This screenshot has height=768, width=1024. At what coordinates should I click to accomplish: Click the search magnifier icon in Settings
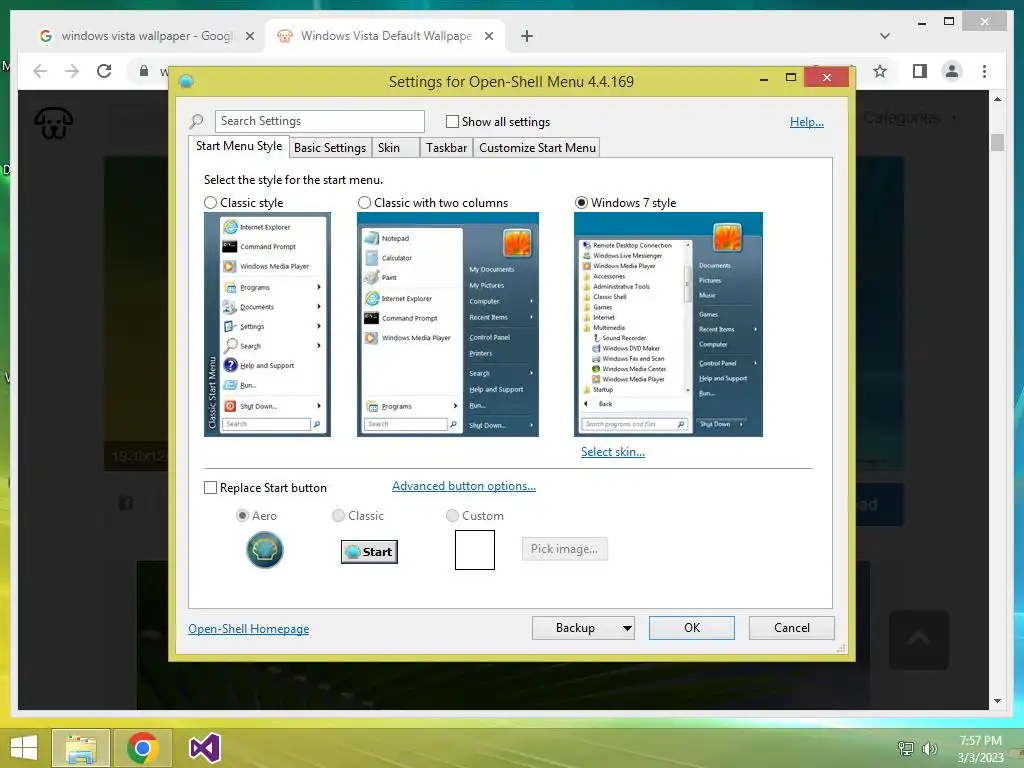pyautogui.click(x=196, y=121)
